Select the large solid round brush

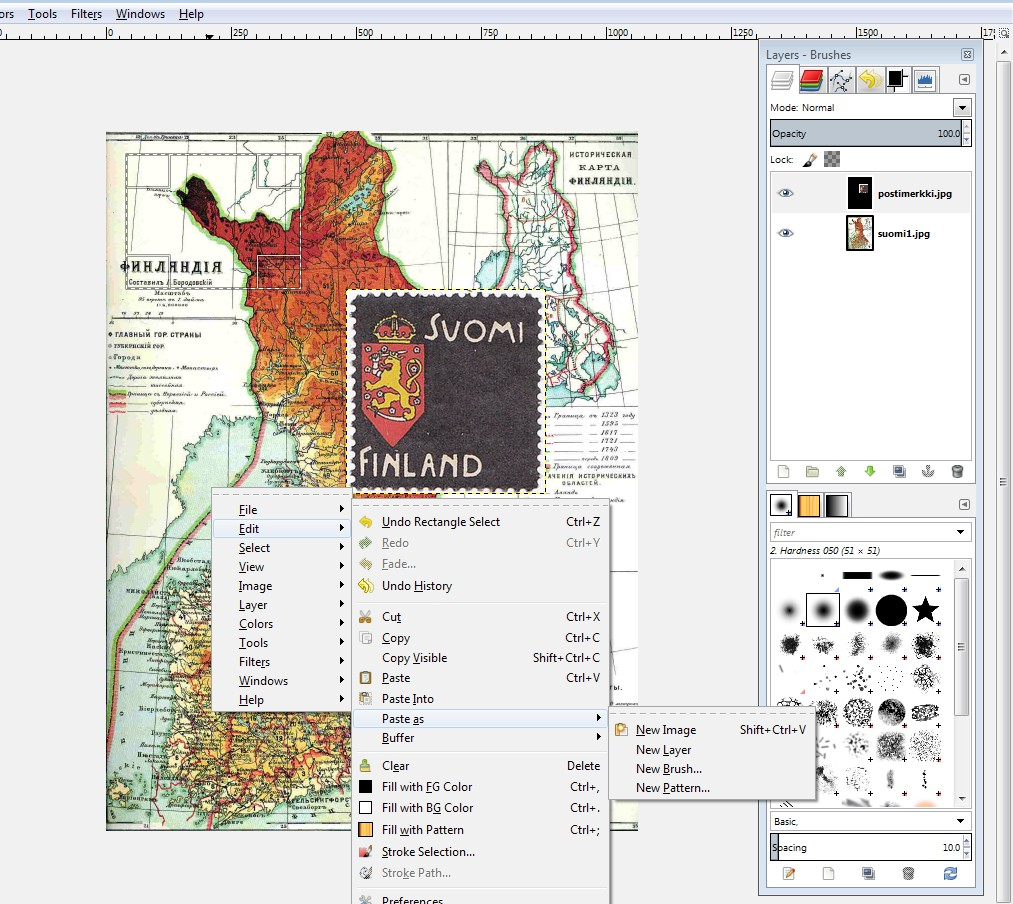tap(892, 609)
